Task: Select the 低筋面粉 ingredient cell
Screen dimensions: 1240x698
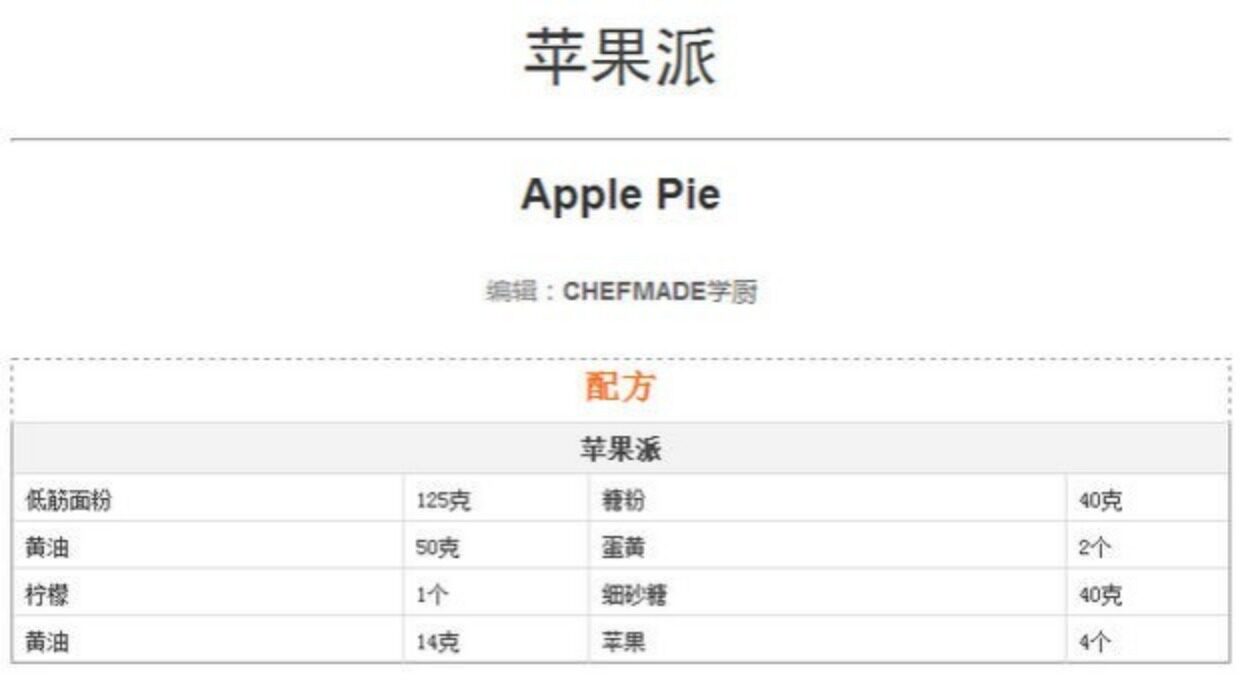Action: coord(68,501)
